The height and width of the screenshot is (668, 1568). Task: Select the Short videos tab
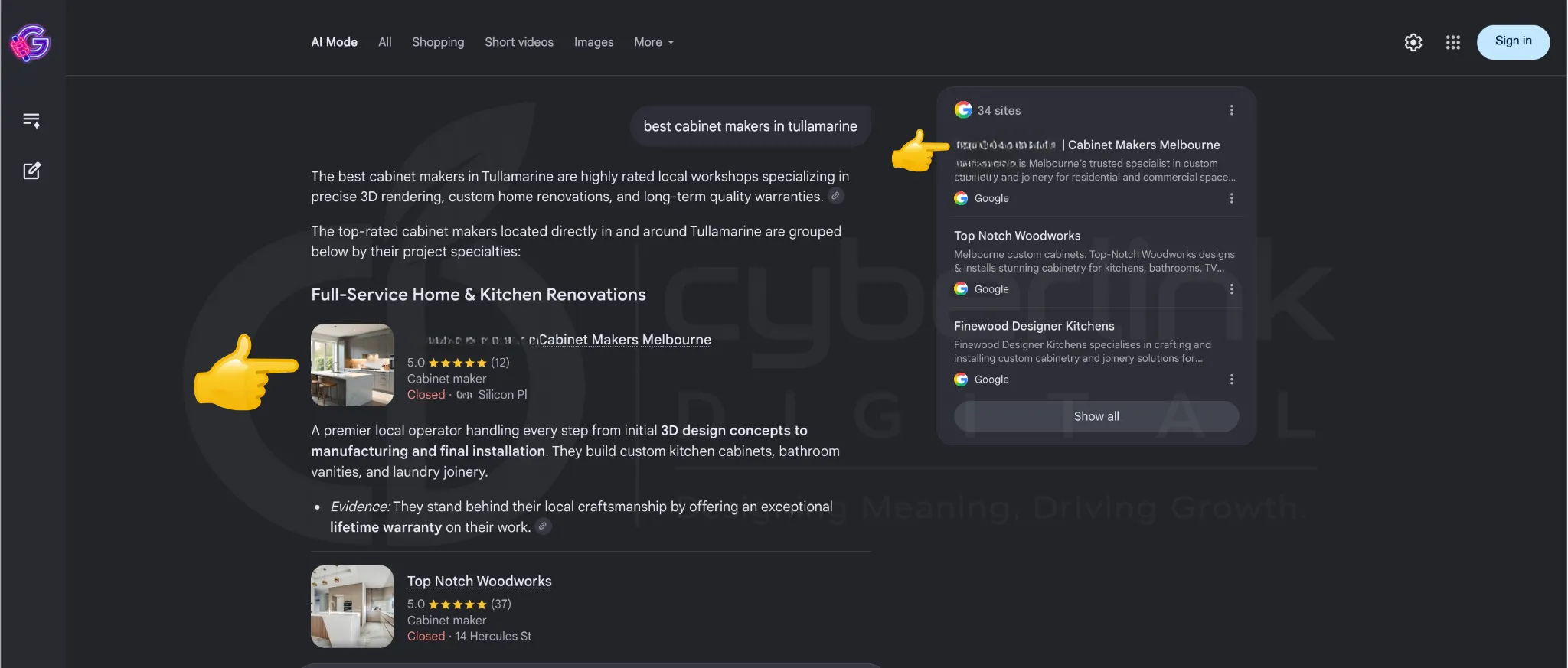click(x=519, y=42)
